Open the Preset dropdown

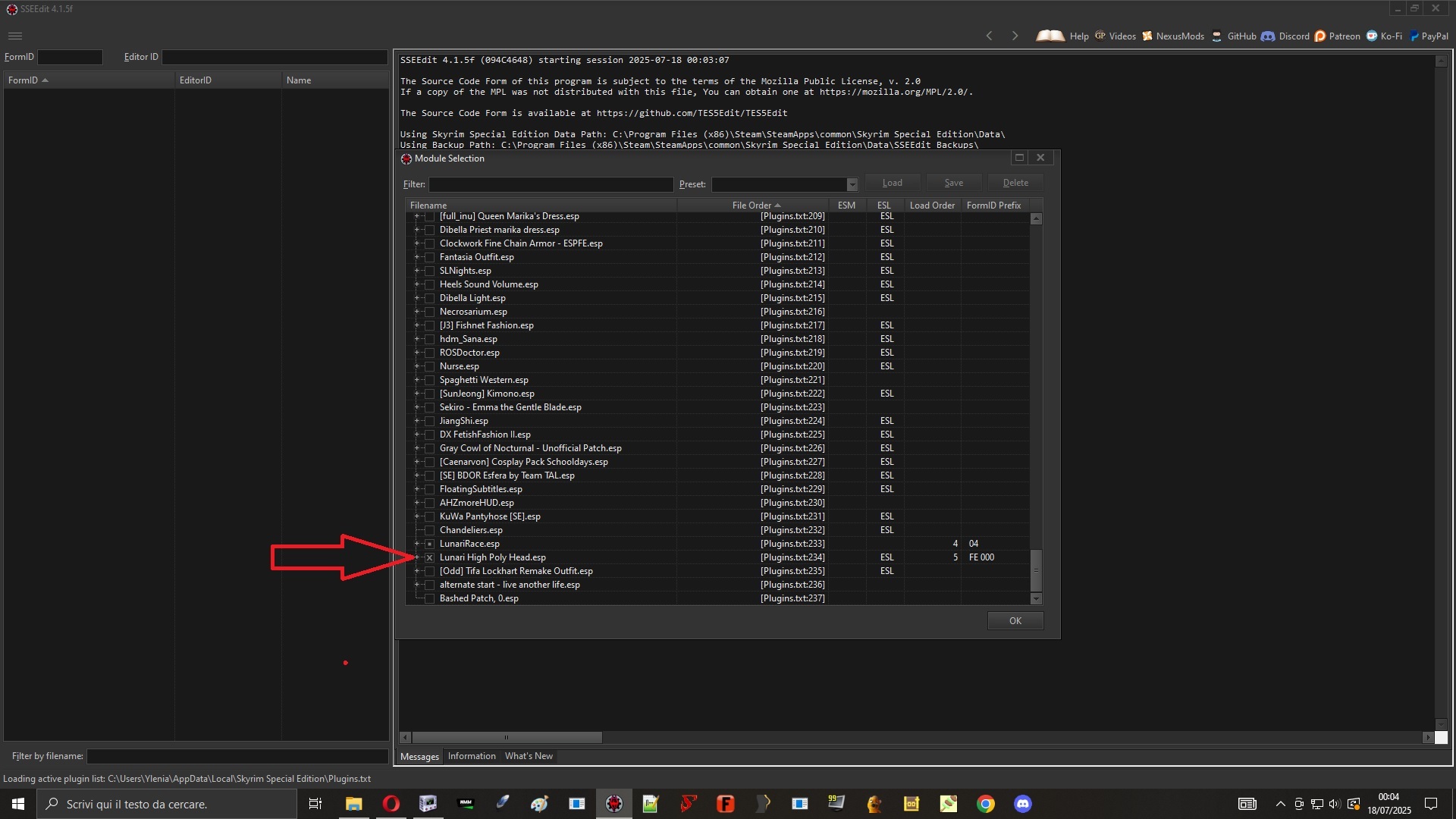852,184
